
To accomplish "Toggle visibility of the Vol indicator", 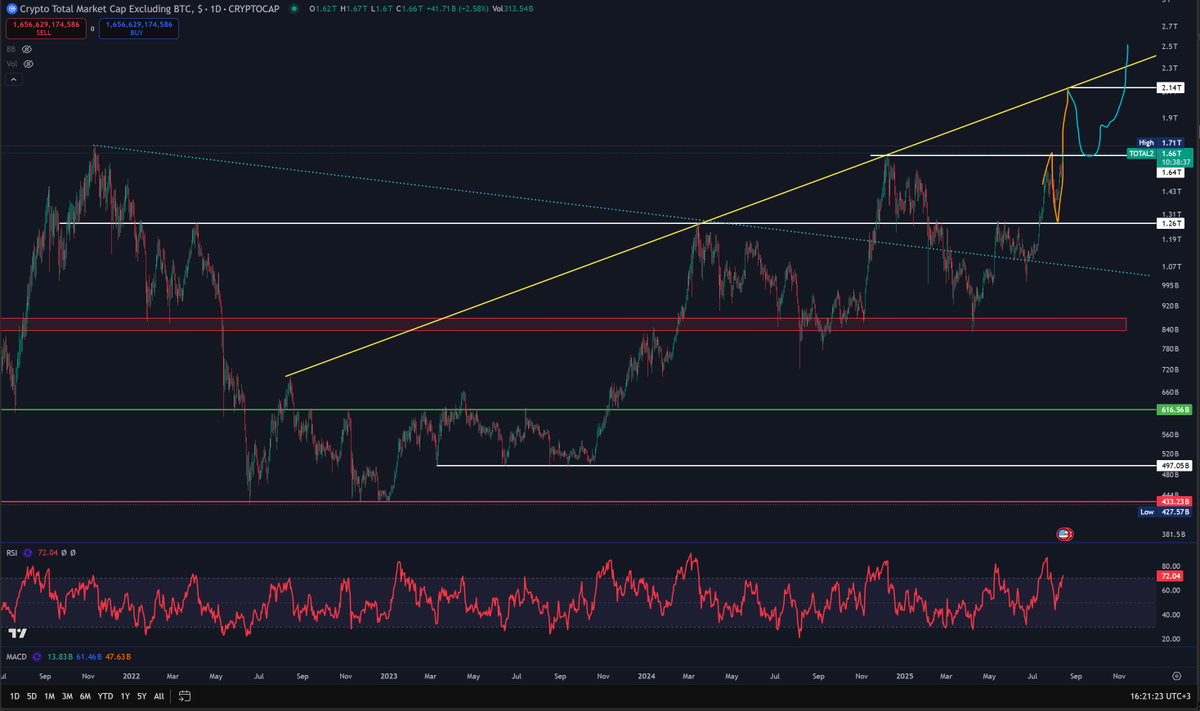I will point(28,64).
